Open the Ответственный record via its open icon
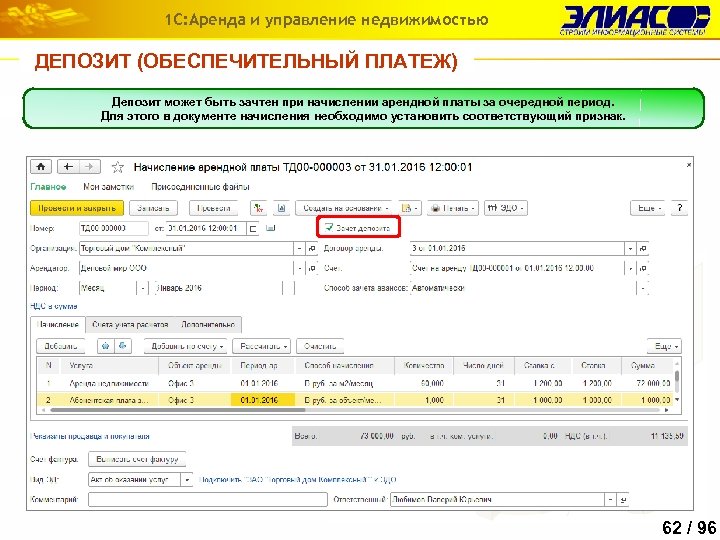720x540 pixels. click(623, 500)
